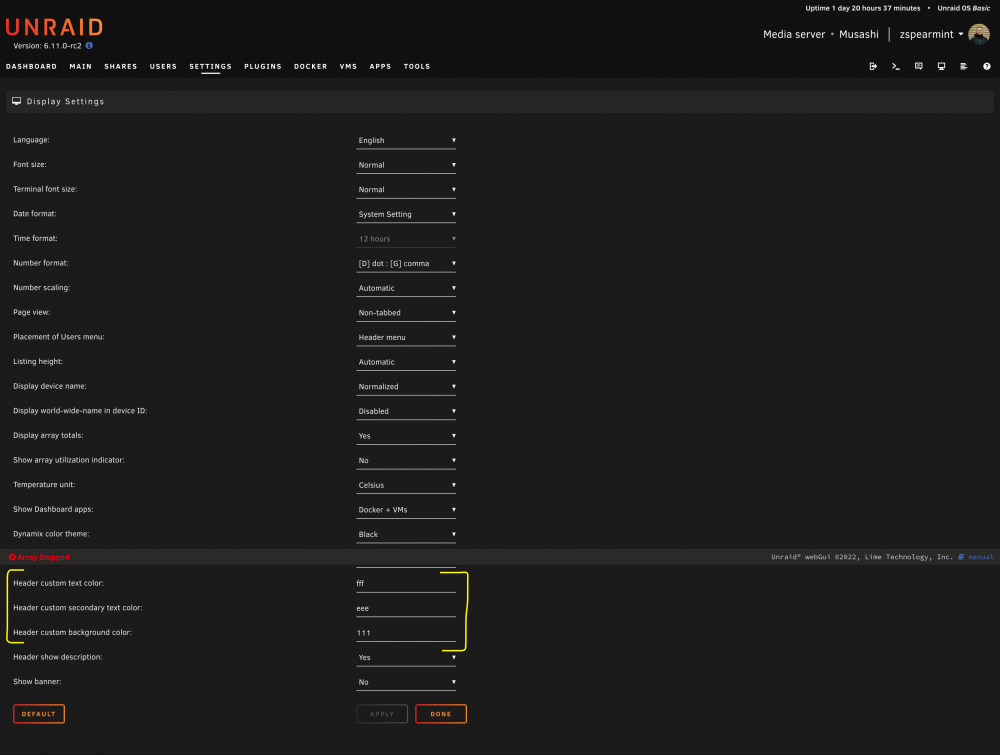Click the Default button

(x=39, y=714)
